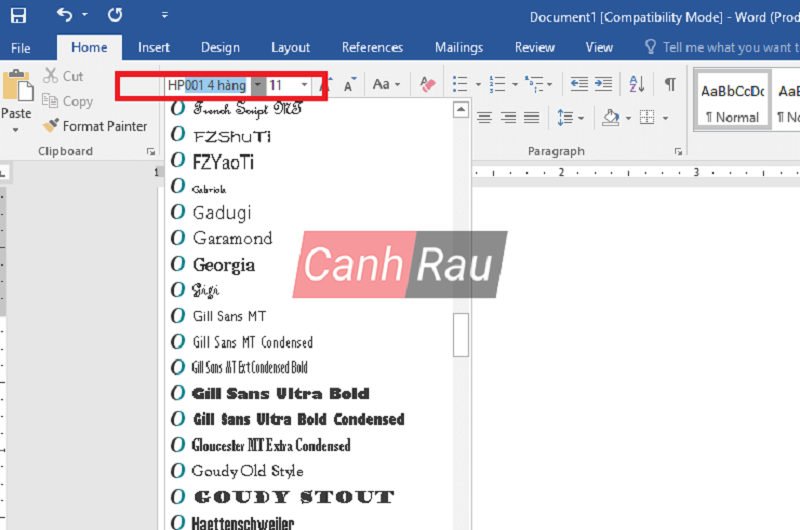The image size is (800, 530).
Task: Click the Redo/Repeat icon
Action: pyautogui.click(x=115, y=15)
